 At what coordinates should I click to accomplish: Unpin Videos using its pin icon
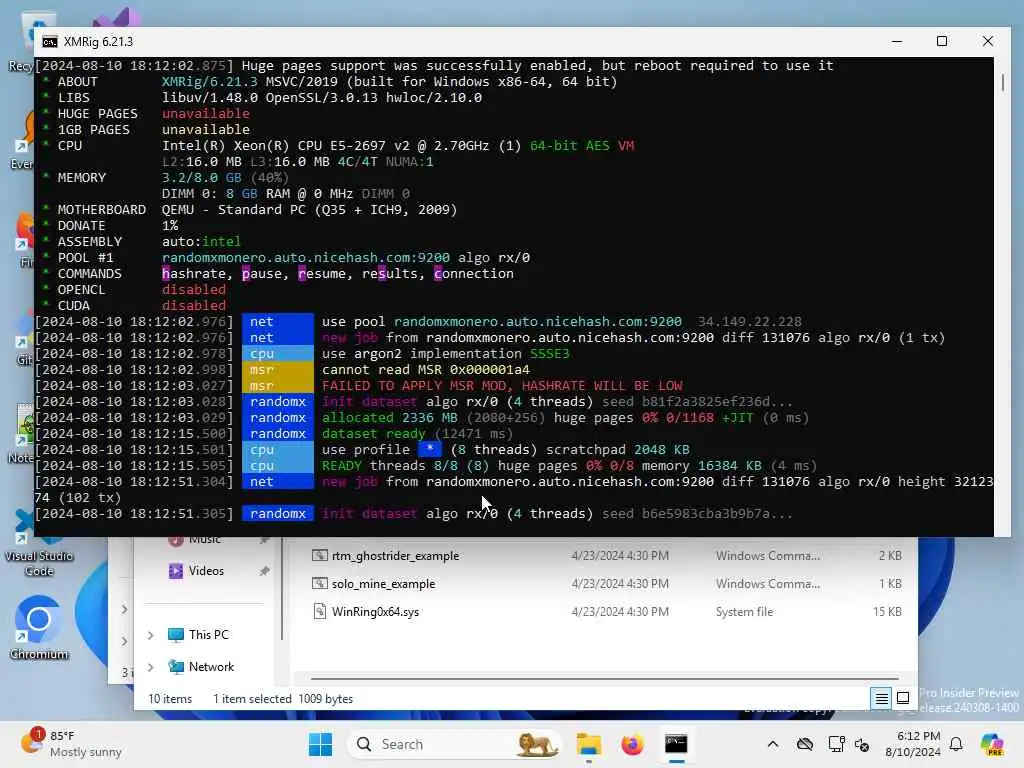pyautogui.click(x=264, y=571)
